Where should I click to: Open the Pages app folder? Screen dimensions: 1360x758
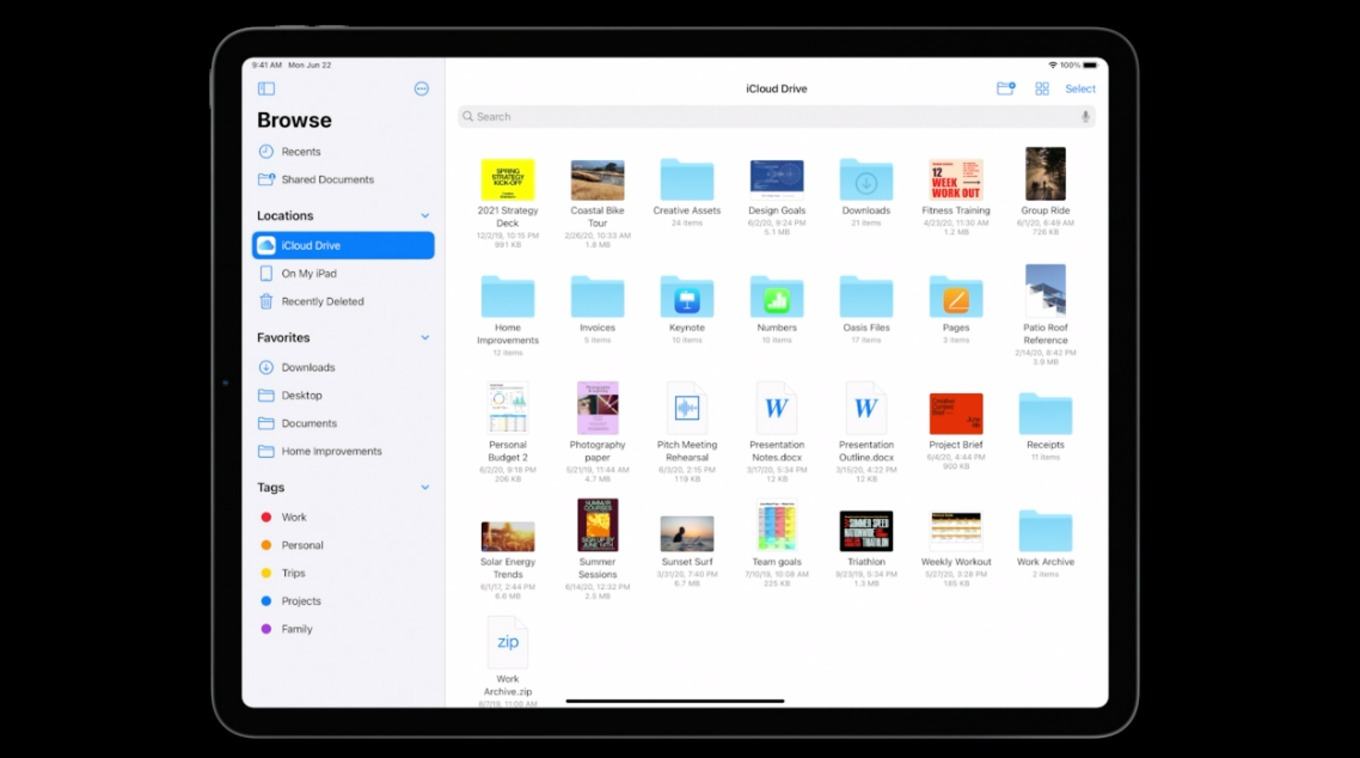(x=956, y=297)
